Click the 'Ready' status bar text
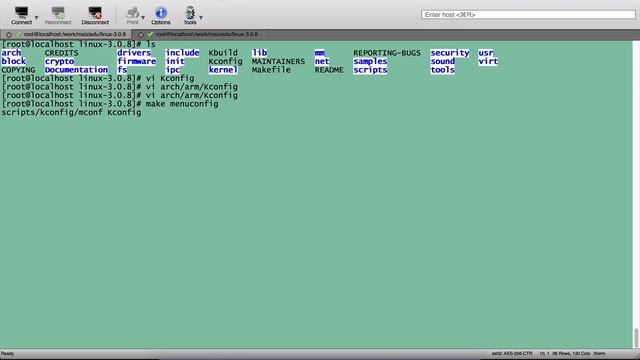640x360 pixels. tap(7, 353)
